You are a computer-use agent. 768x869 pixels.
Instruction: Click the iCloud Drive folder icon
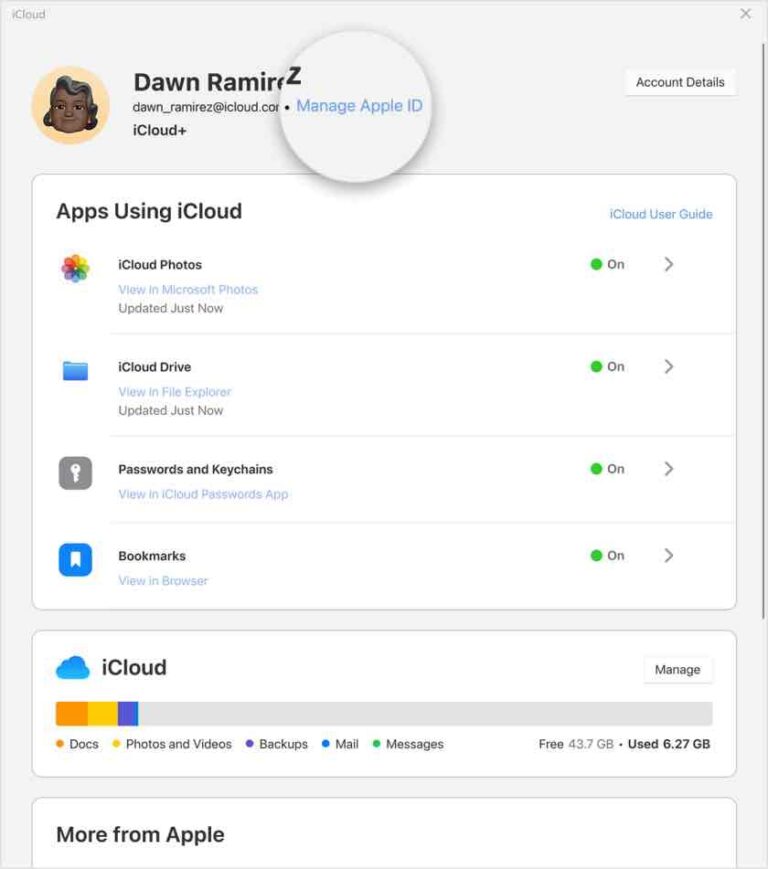[x=75, y=371]
